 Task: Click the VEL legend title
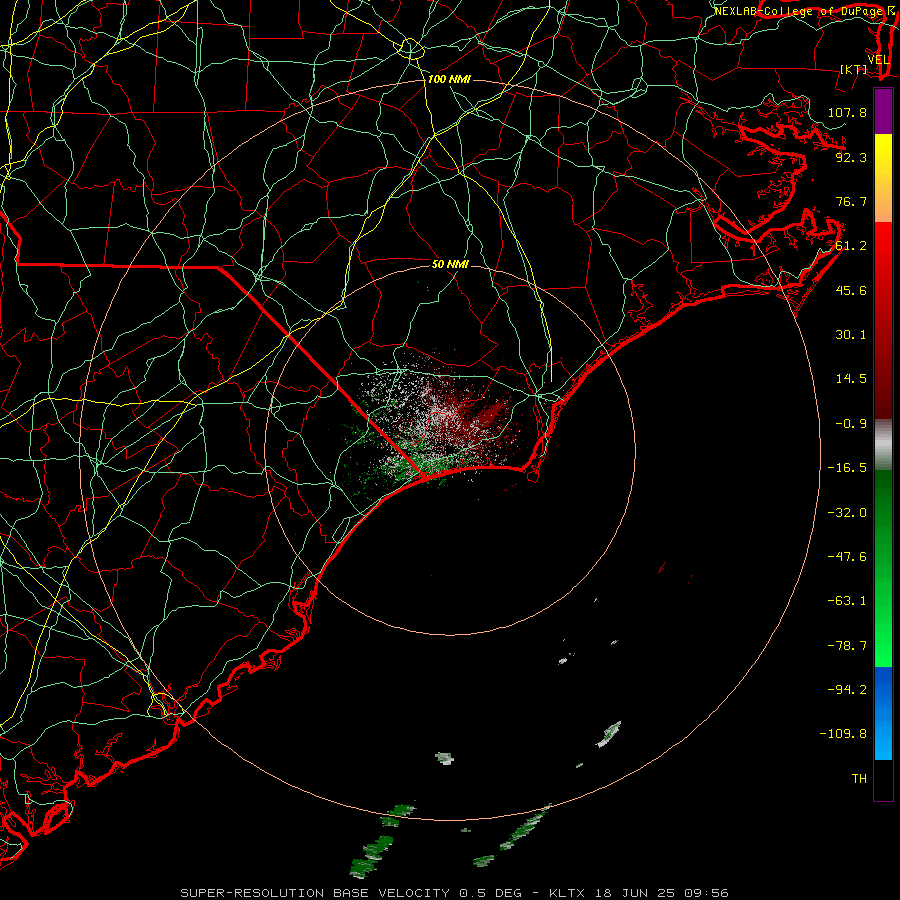point(879,60)
